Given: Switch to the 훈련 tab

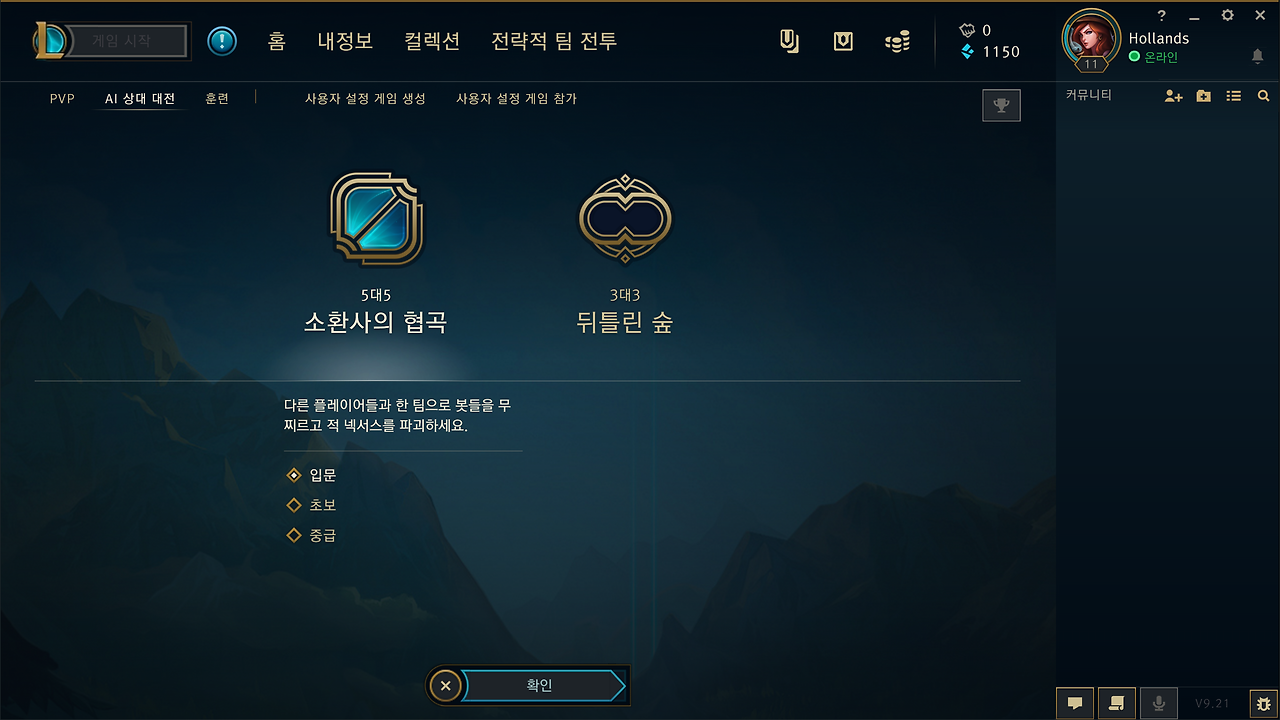Looking at the screenshot, I should [x=217, y=99].
